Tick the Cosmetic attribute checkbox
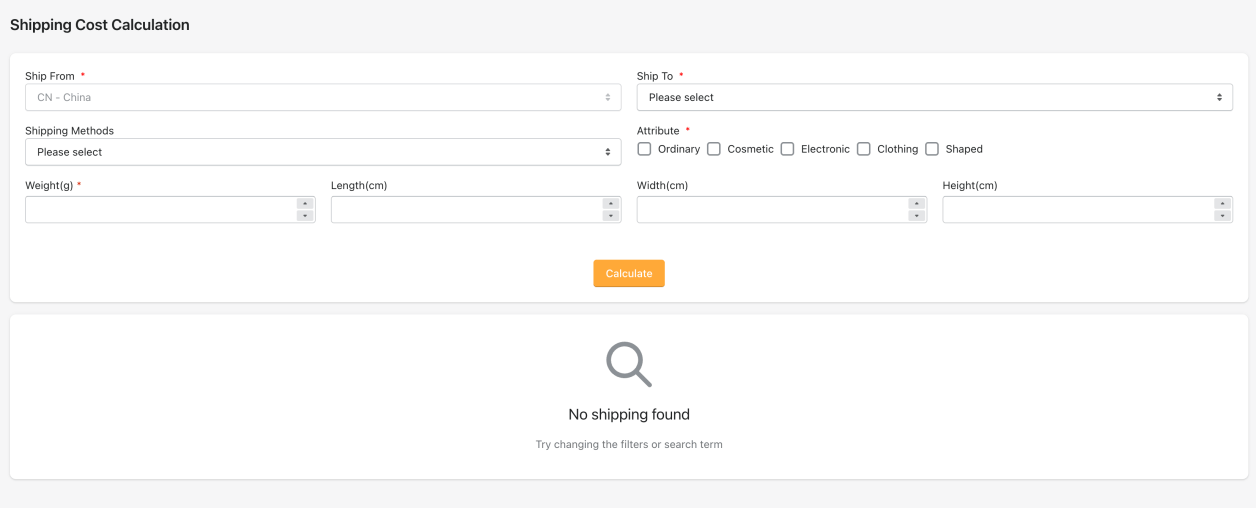Viewport: 1256px width, 508px height. click(714, 149)
